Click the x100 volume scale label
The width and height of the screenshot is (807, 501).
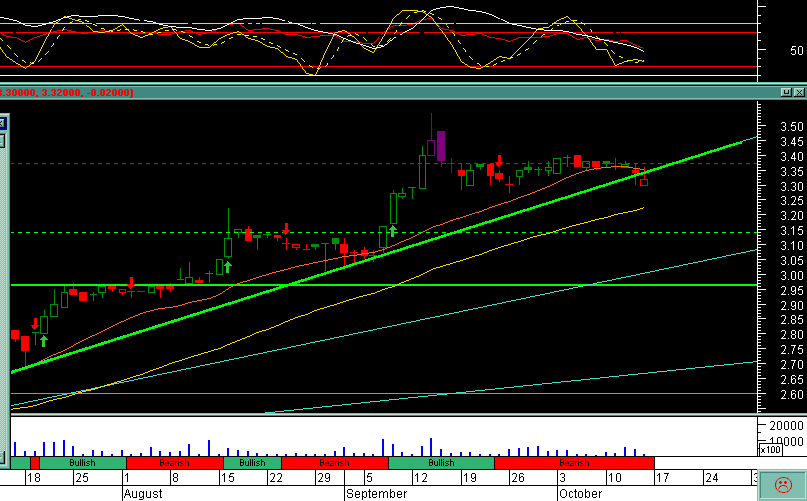pos(770,450)
